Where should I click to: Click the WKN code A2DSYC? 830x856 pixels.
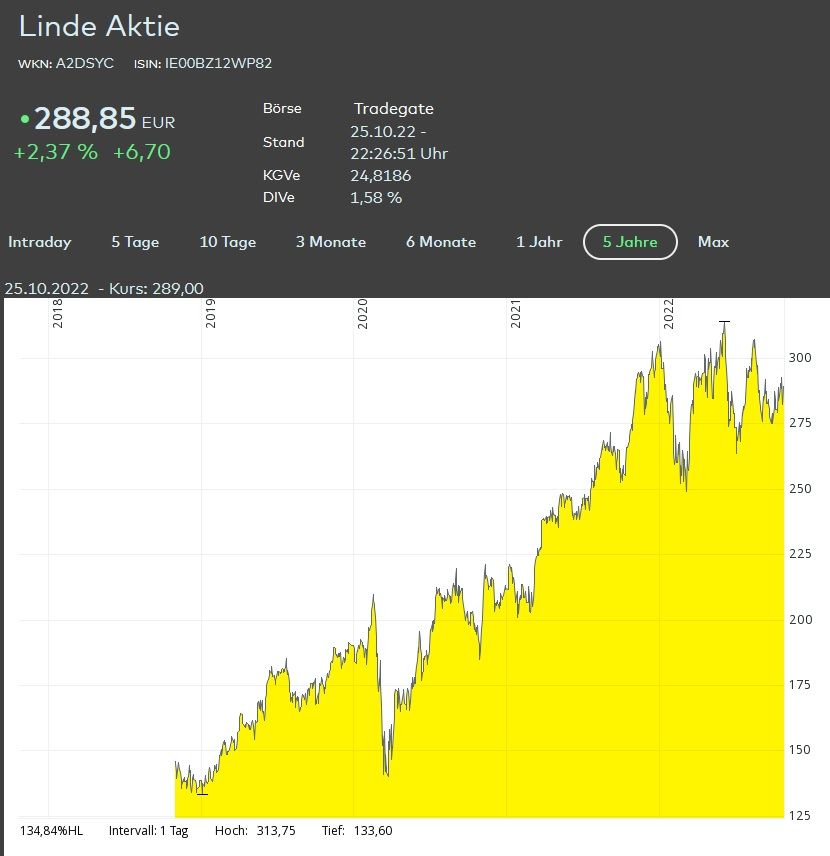[x=85, y=63]
